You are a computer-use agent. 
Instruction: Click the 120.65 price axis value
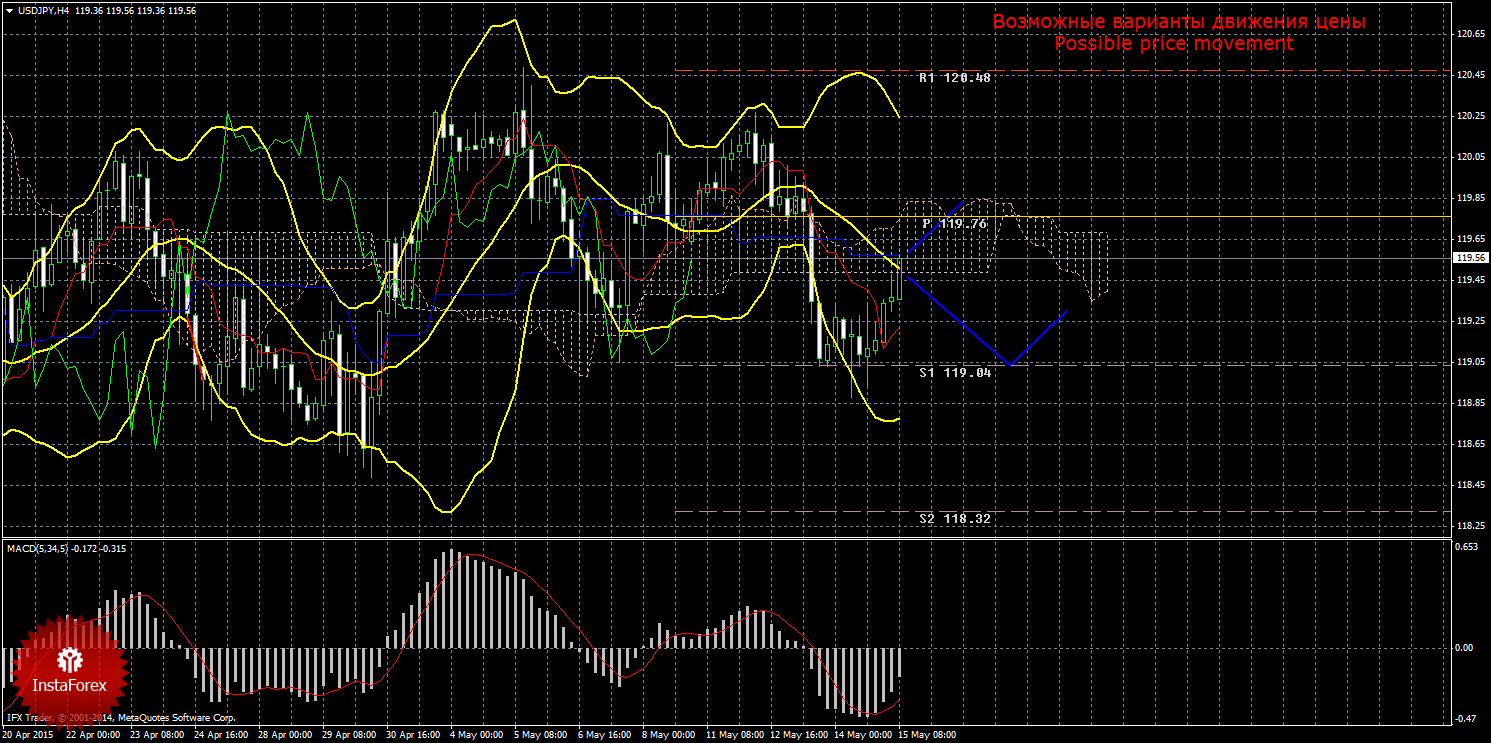[1469, 34]
